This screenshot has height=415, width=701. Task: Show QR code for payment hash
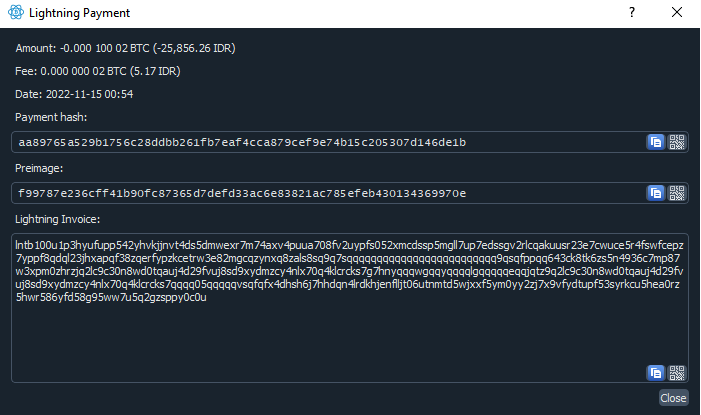pos(677,142)
